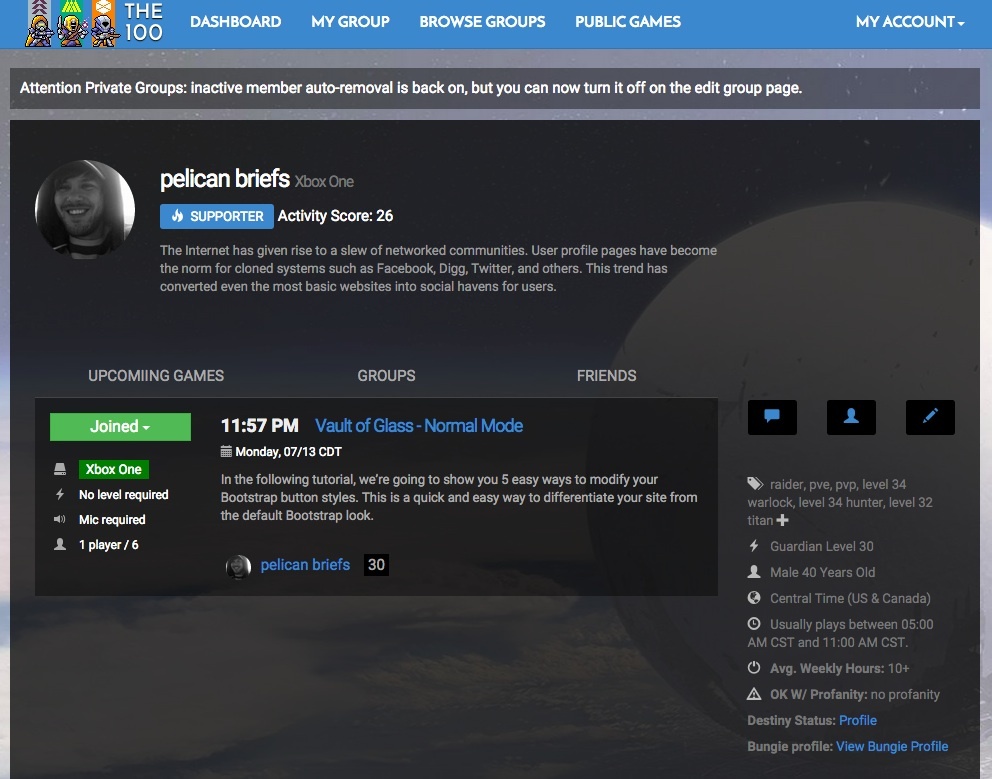Viewport: 992px width, 779px height.
Task: Select the Upcoming Games tab
Action: 156,376
